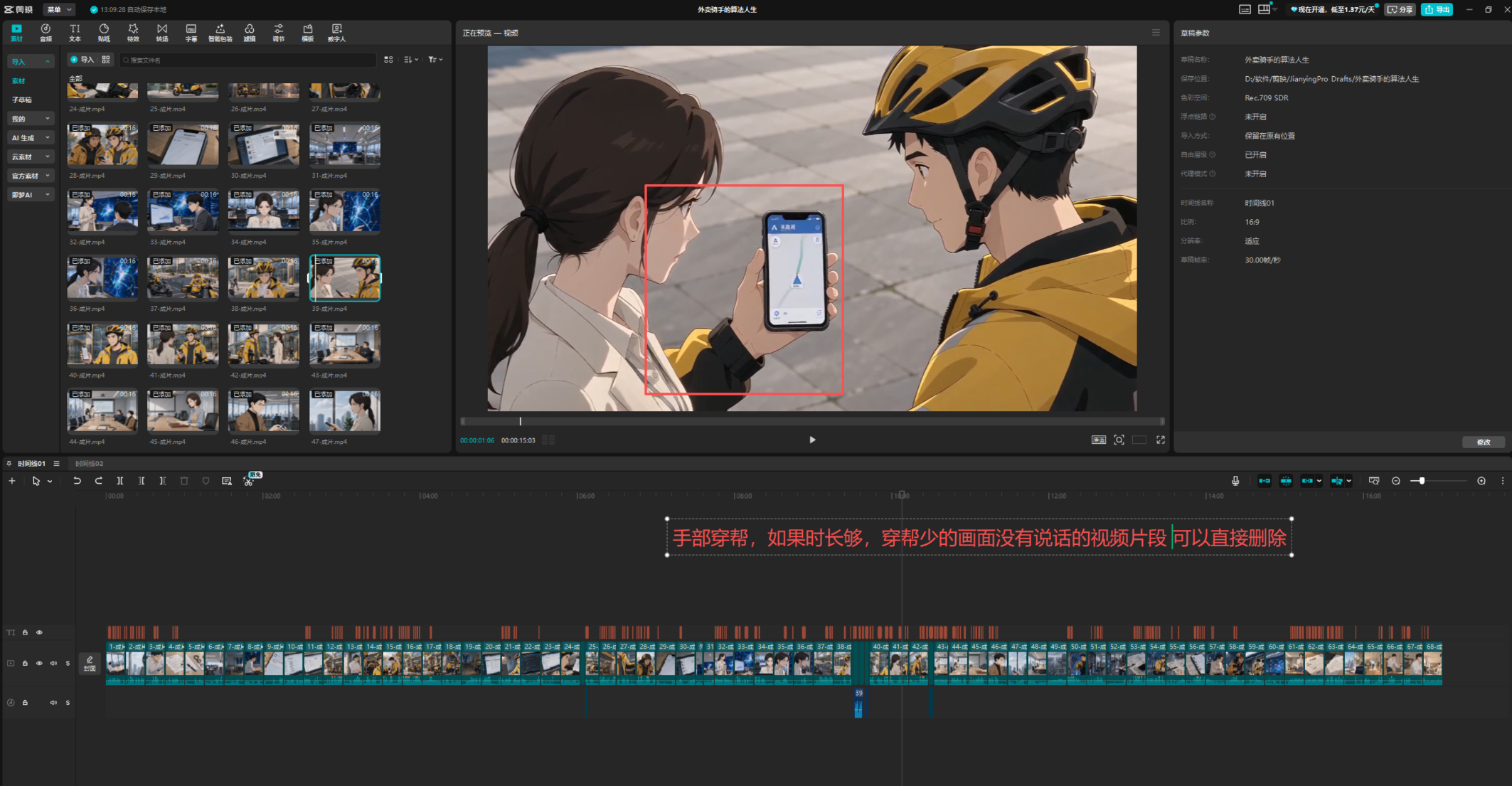Open the 字幕 (captions) panel
This screenshot has width=1512, height=786.
pos(191,33)
